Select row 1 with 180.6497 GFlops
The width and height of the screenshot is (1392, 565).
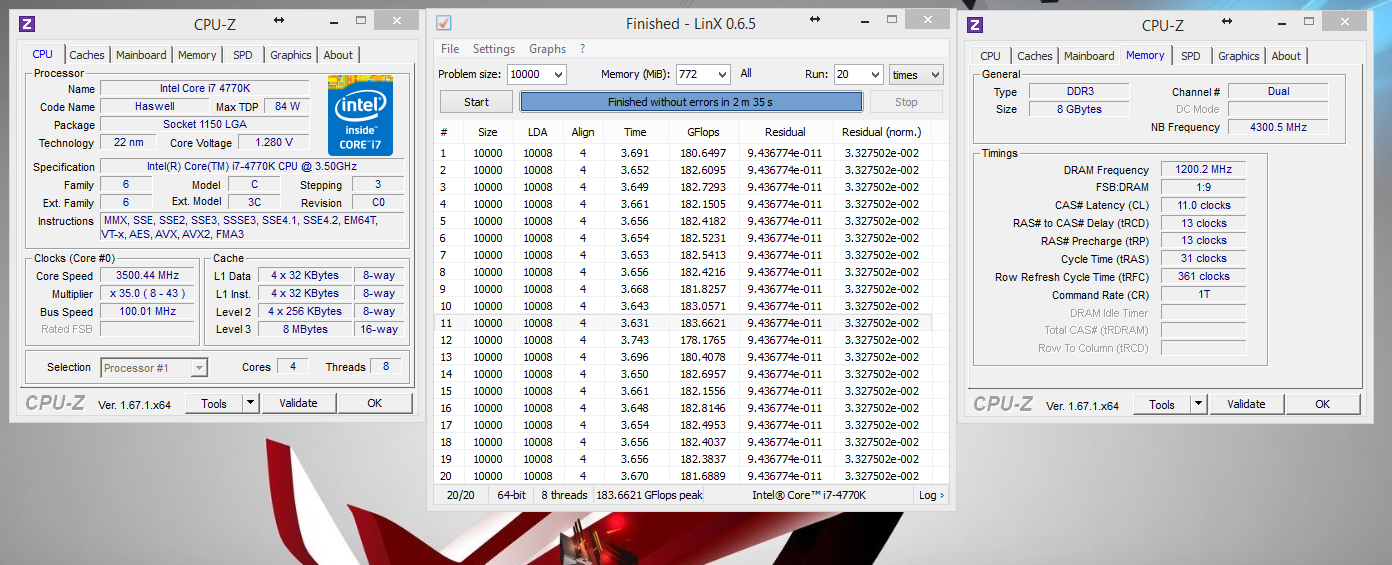[684, 153]
